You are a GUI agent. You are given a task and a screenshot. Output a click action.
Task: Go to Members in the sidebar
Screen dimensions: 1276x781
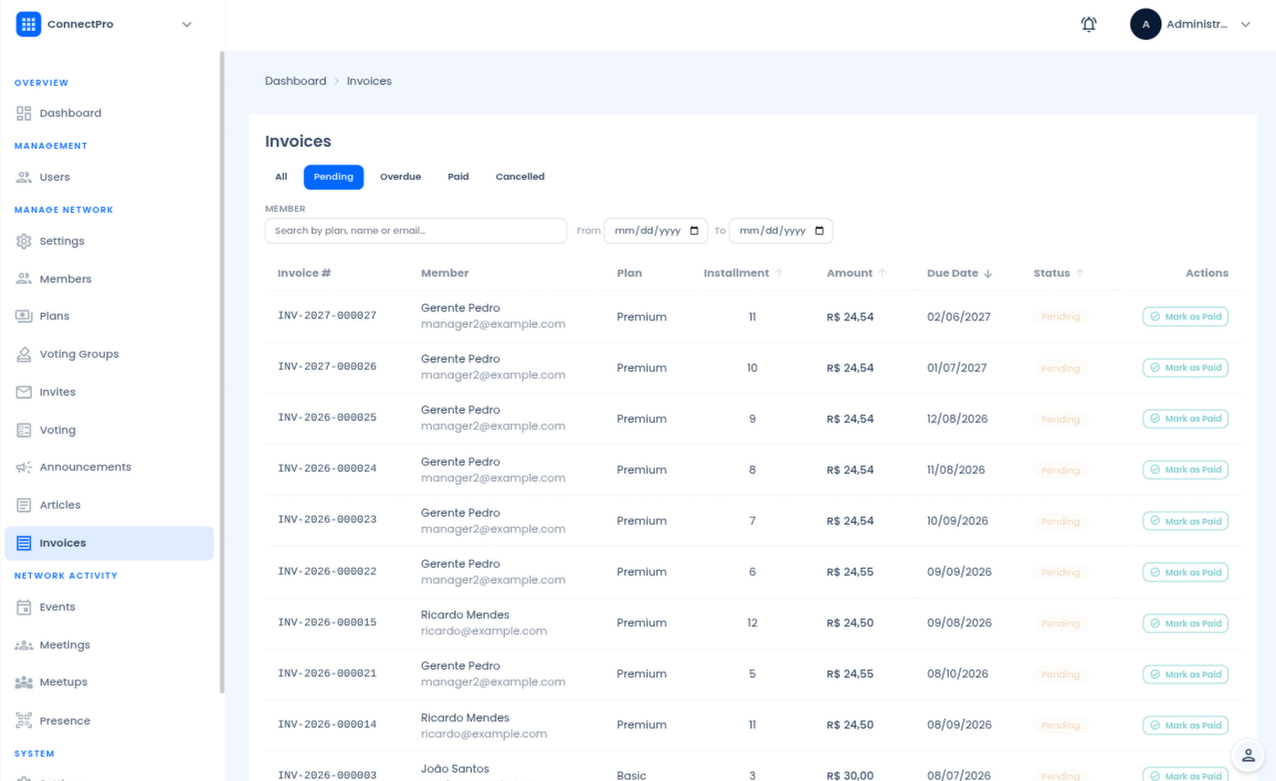tap(110, 279)
